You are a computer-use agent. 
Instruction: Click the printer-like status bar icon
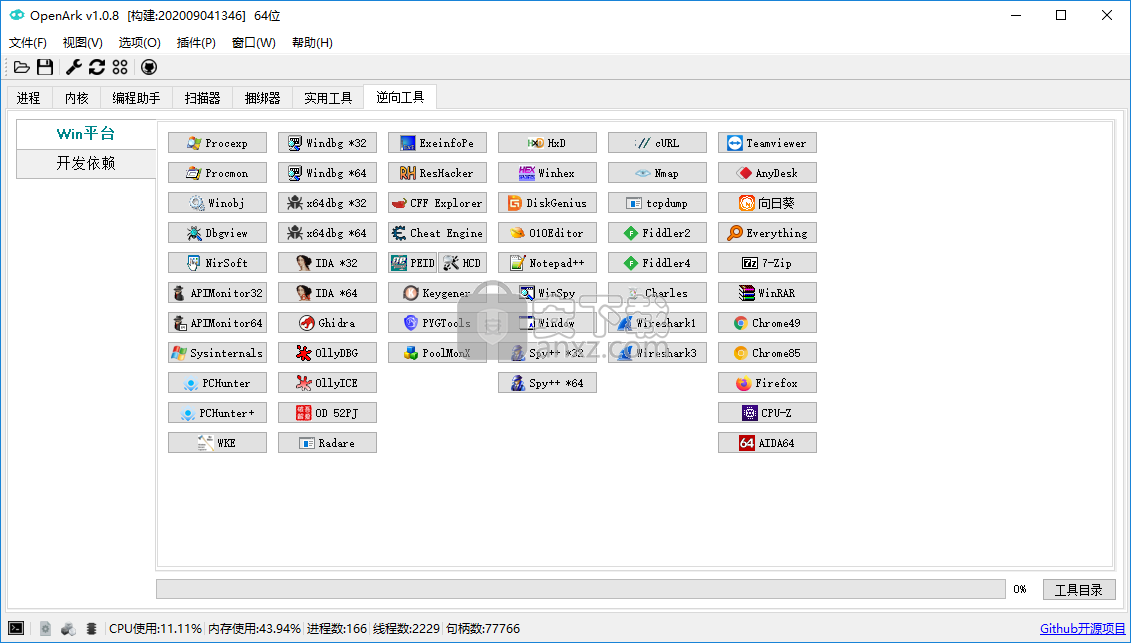click(x=69, y=629)
